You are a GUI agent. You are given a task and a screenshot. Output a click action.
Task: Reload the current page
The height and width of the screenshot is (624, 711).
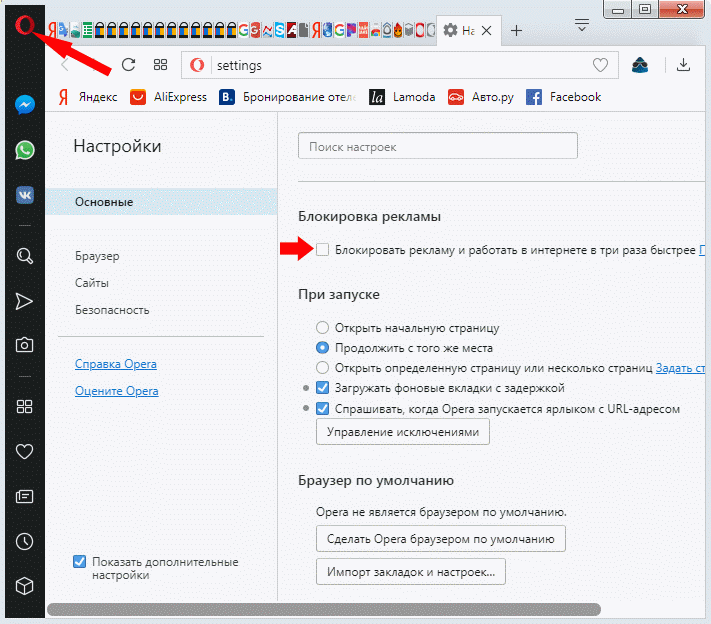pos(128,65)
